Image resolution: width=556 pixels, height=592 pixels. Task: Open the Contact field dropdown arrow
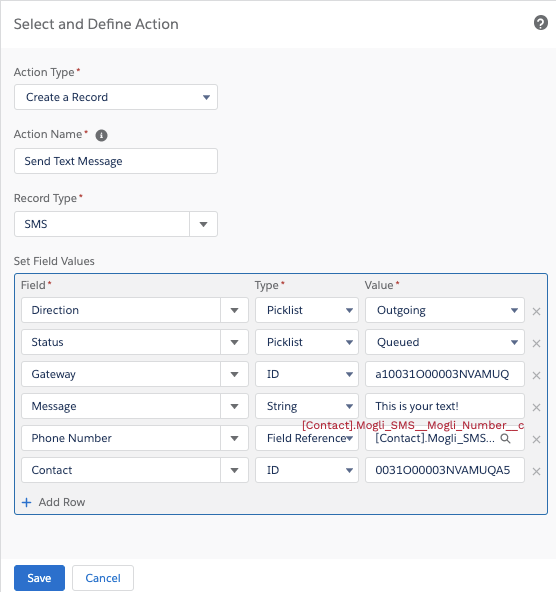234,470
